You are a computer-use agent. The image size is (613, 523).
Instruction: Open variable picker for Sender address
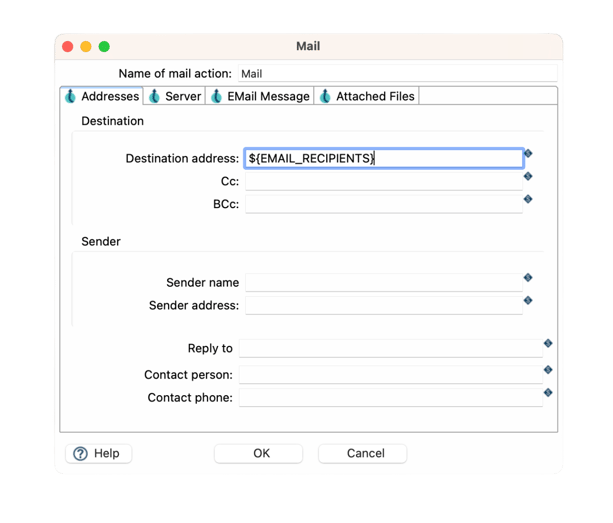[x=528, y=300]
